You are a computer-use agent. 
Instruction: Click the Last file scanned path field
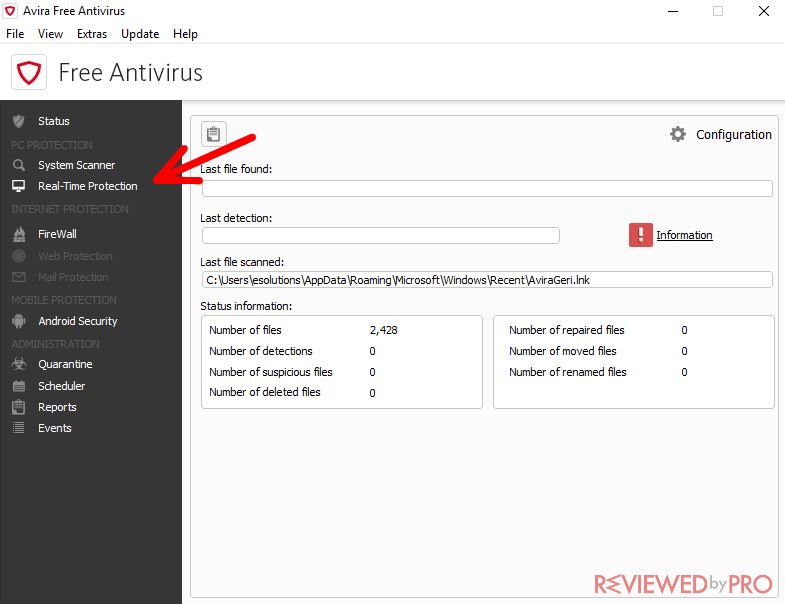(x=487, y=280)
